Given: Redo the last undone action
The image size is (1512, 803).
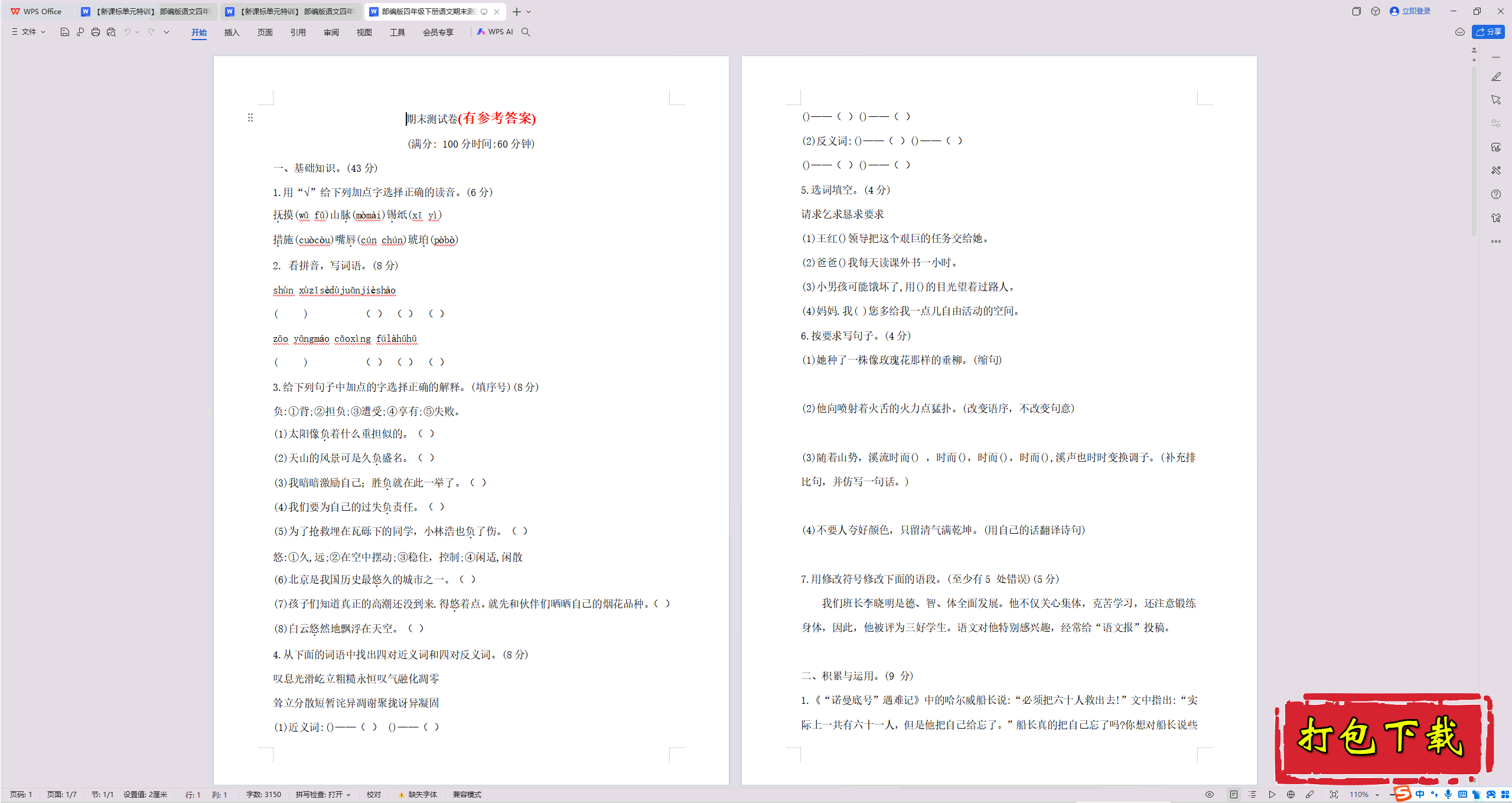Looking at the screenshot, I should pyautogui.click(x=151, y=32).
